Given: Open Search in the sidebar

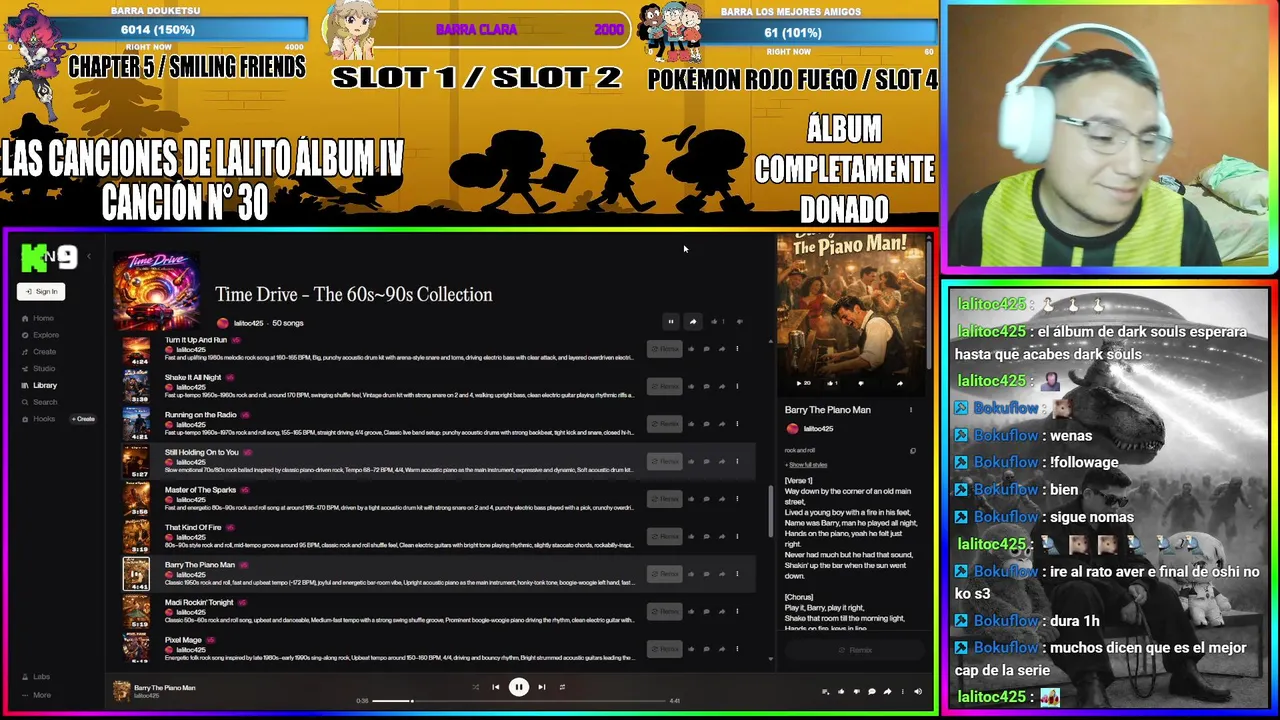Looking at the screenshot, I should coord(39,402).
